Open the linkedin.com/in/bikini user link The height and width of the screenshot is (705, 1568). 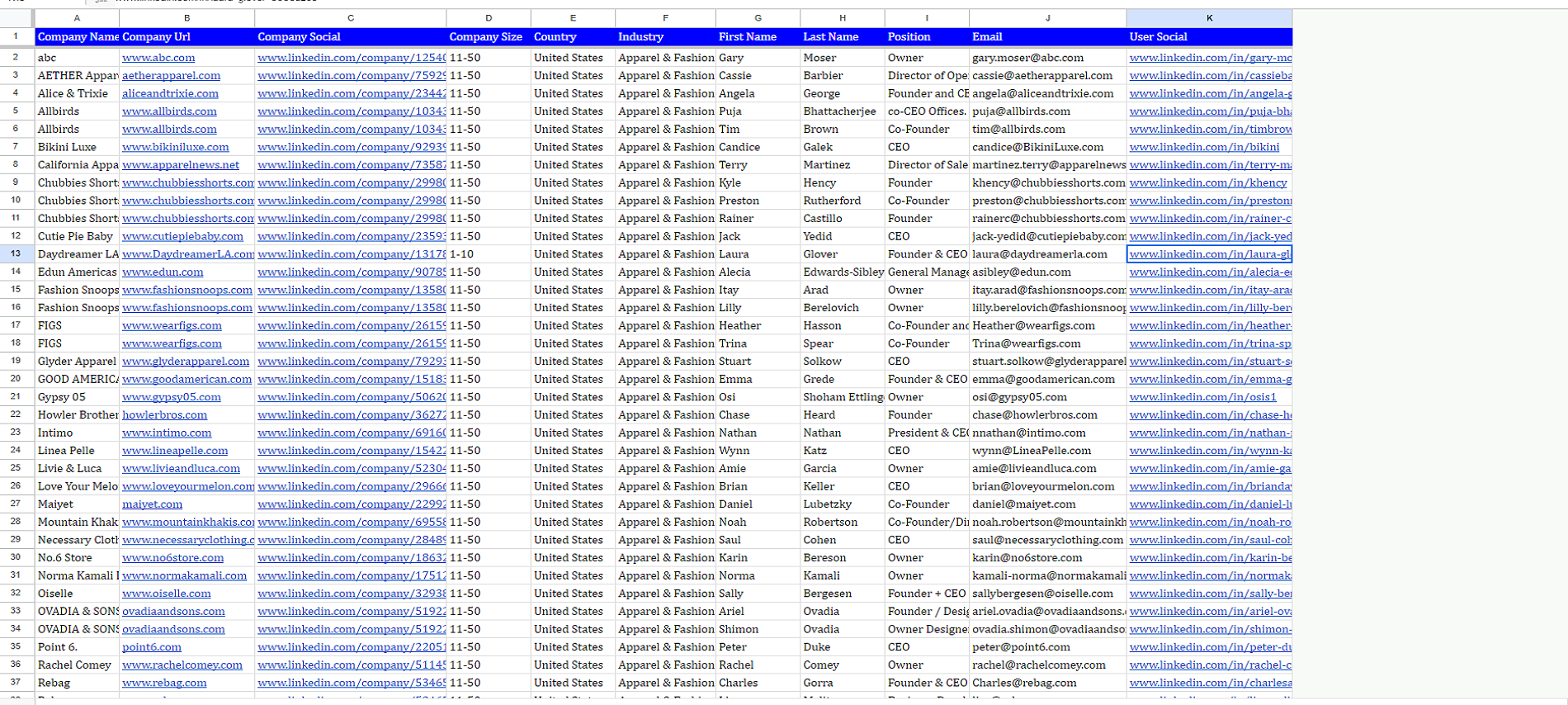pos(1204,147)
